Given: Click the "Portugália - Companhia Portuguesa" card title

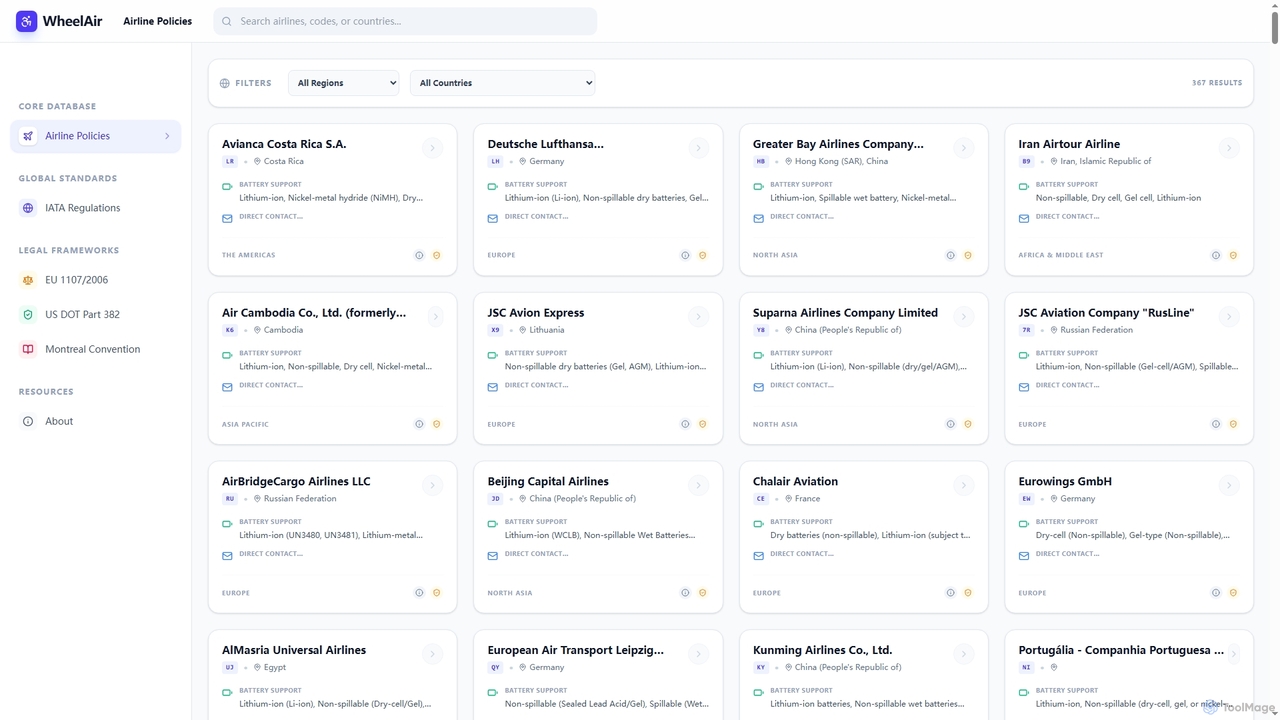Looking at the screenshot, I should click(x=1121, y=650).
